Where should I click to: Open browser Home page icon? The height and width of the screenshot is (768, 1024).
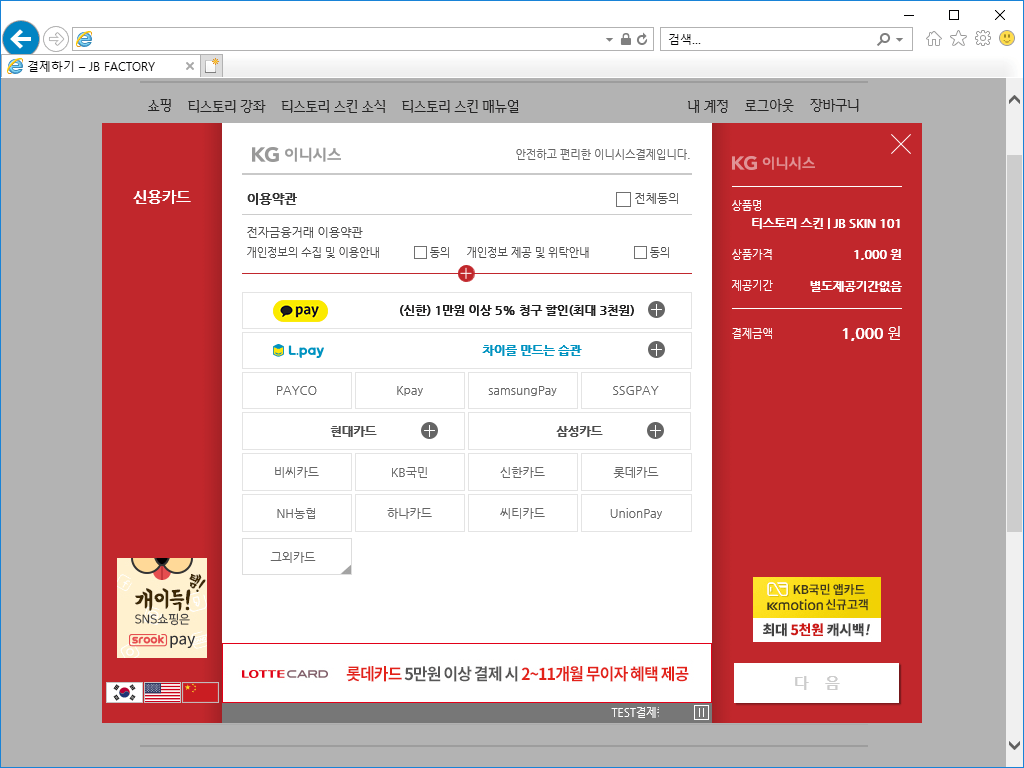tap(934, 39)
